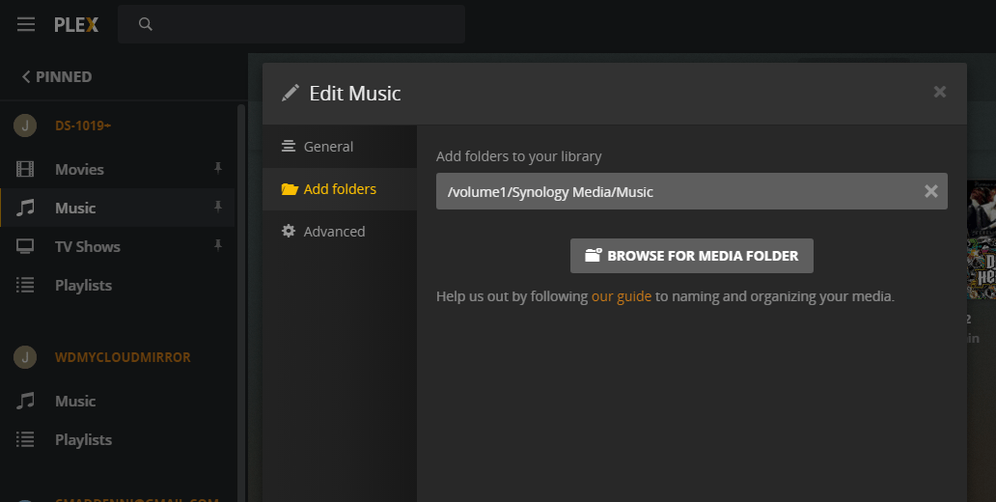Open Playlists under DS-1019+
Image resolution: width=996 pixels, height=502 pixels.
pyautogui.click(x=83, y=285)
